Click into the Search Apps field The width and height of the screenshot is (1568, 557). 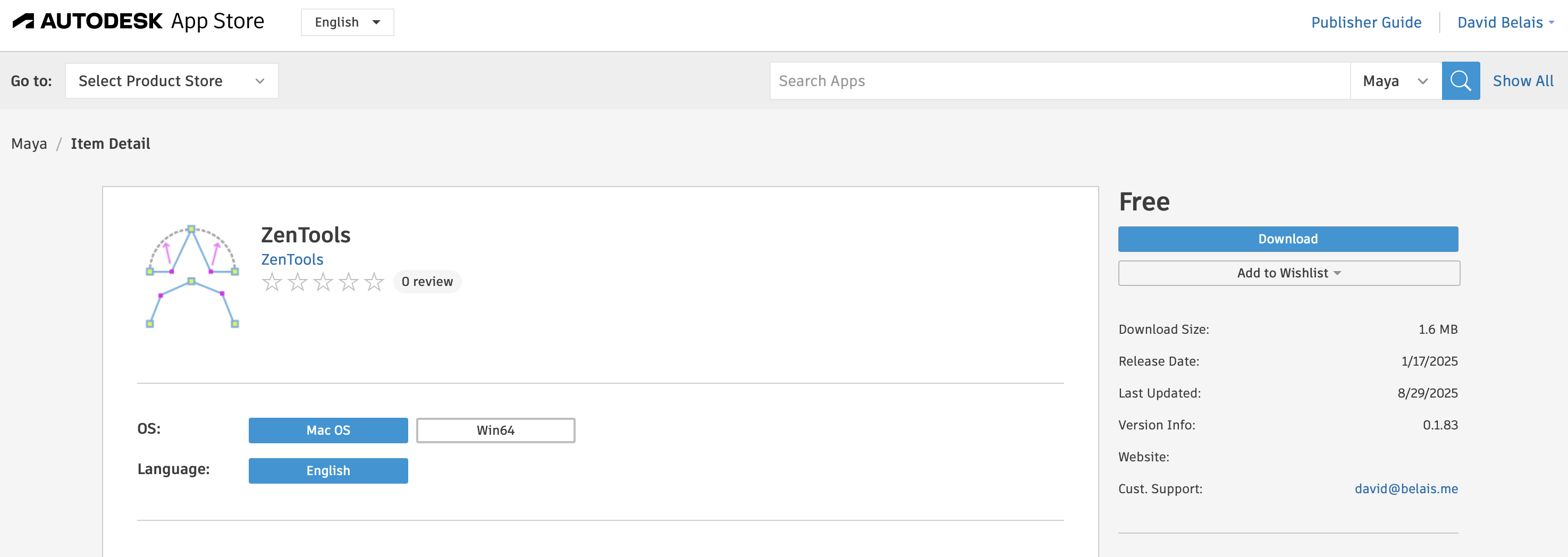(1059, 81)
